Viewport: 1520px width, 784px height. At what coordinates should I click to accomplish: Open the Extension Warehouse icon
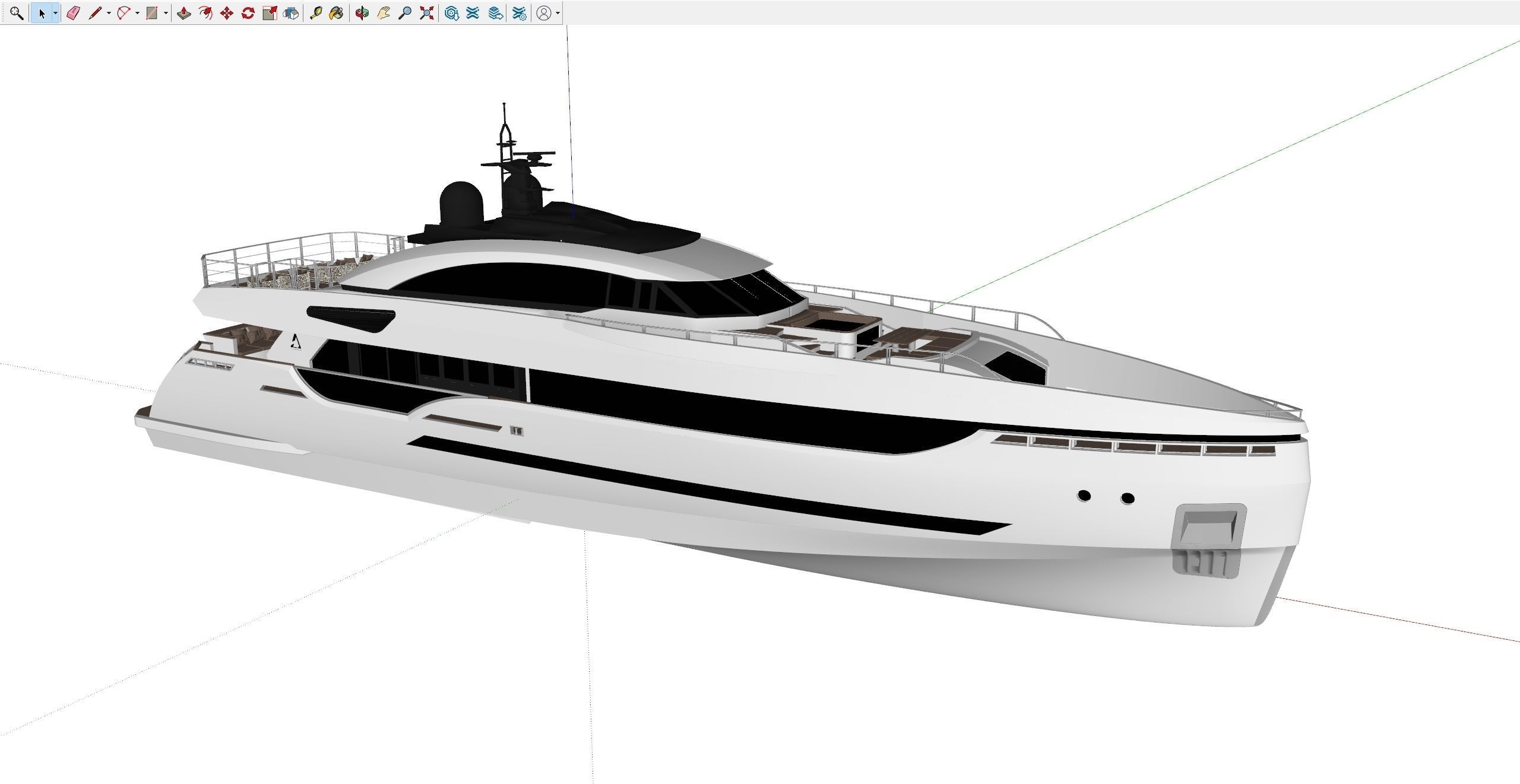click(473, 13)
